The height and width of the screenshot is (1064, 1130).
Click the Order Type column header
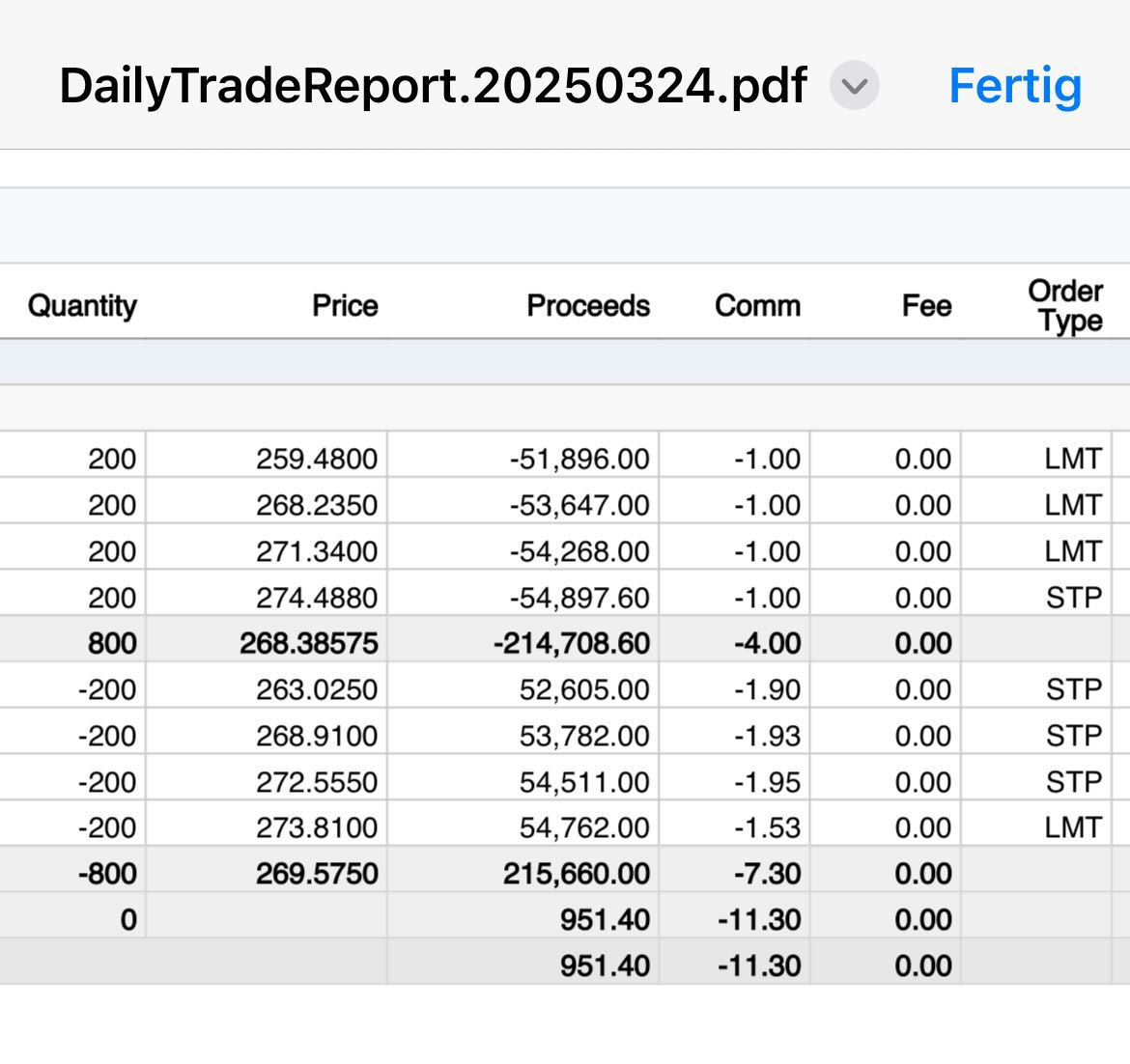(x=1065, y=306)
